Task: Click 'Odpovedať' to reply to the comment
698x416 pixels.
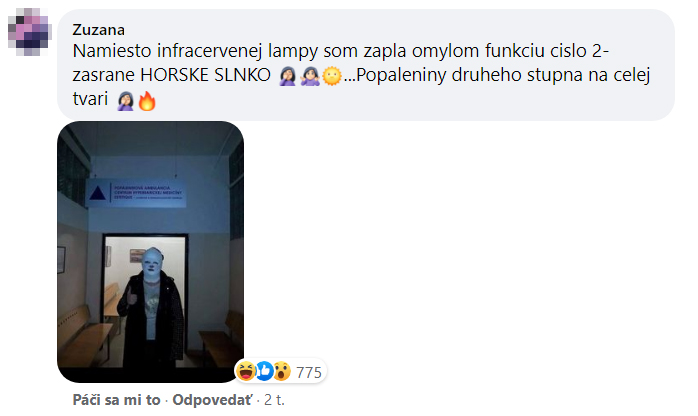Action: (x=212, y=400)
